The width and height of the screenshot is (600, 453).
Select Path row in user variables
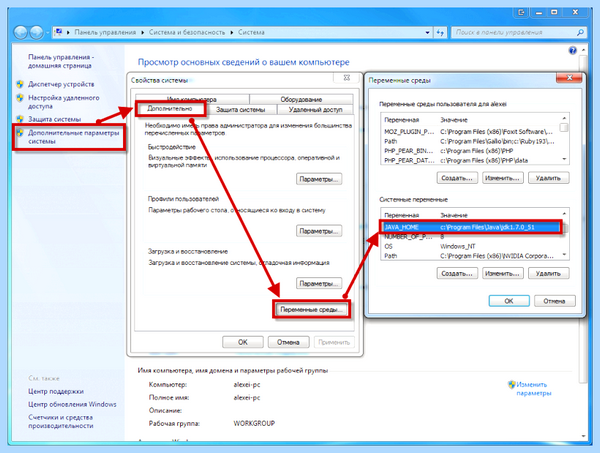coord(471,141)
